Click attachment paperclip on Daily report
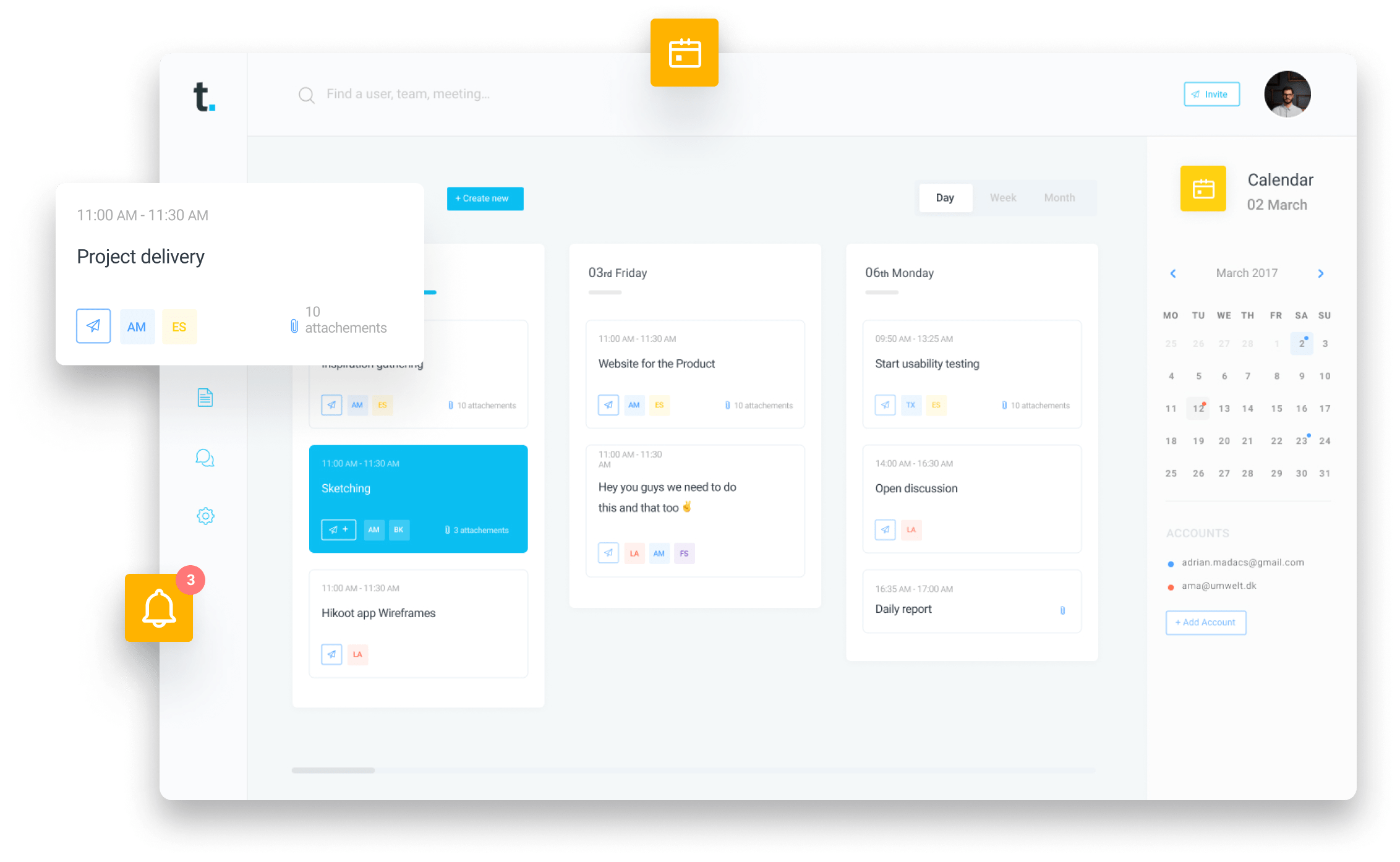This screenshot has width=1400, height=862. point(1062,610)
